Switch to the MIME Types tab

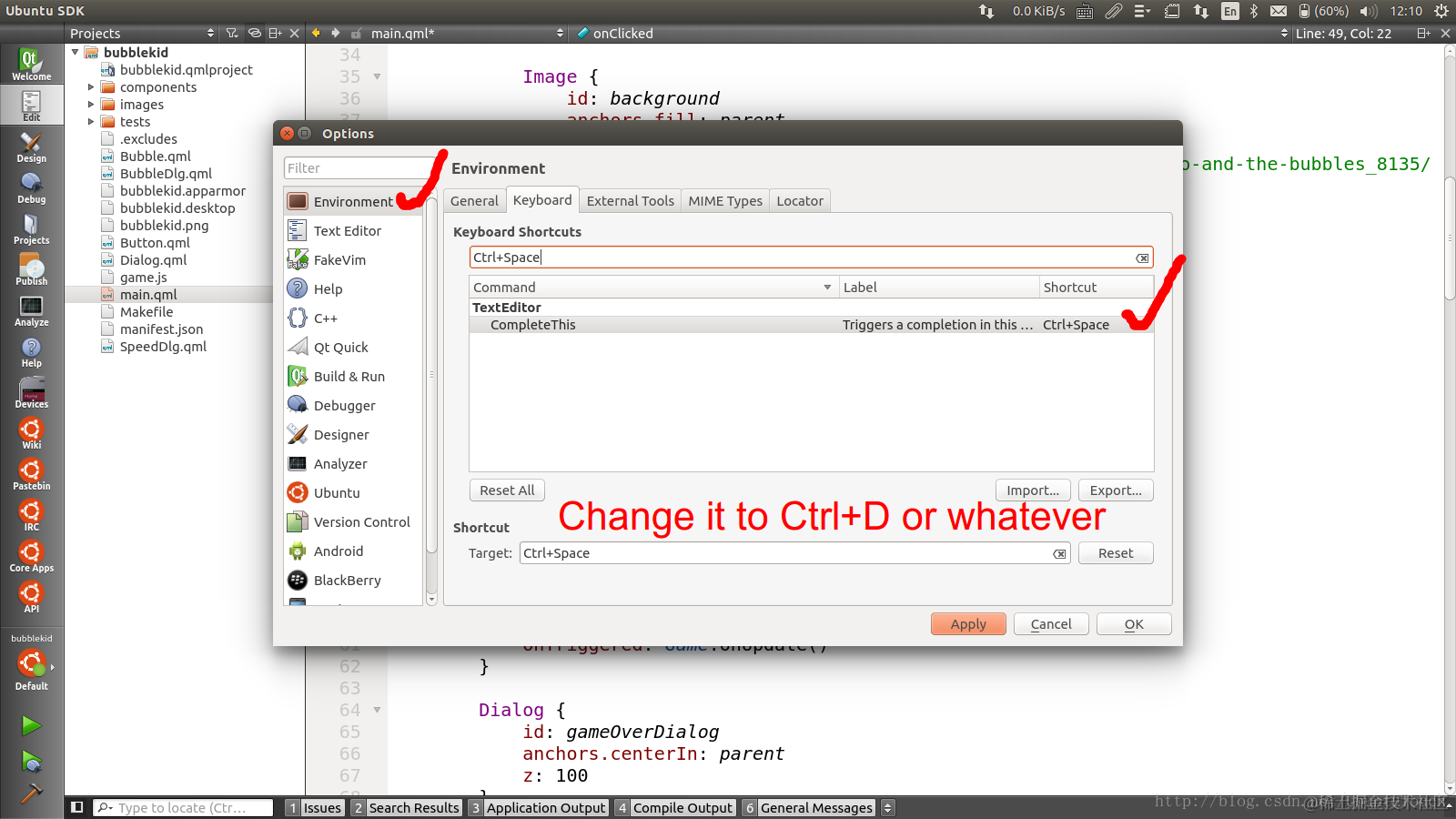coord(725,201)
